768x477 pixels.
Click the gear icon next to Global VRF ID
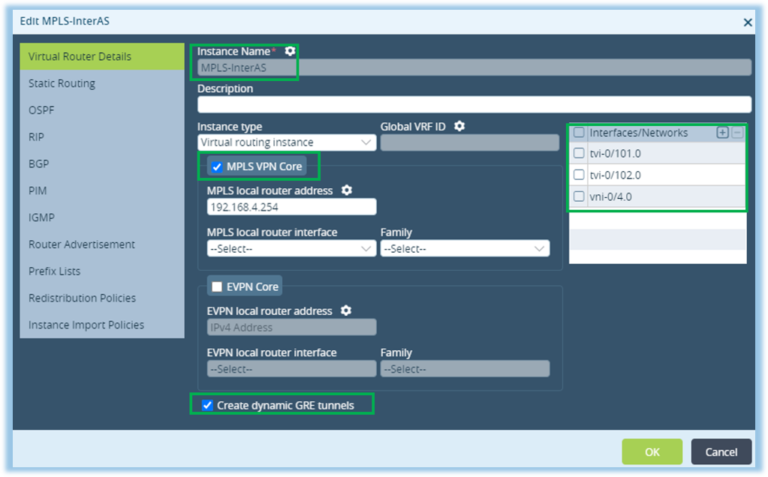(x=460, y=126)
